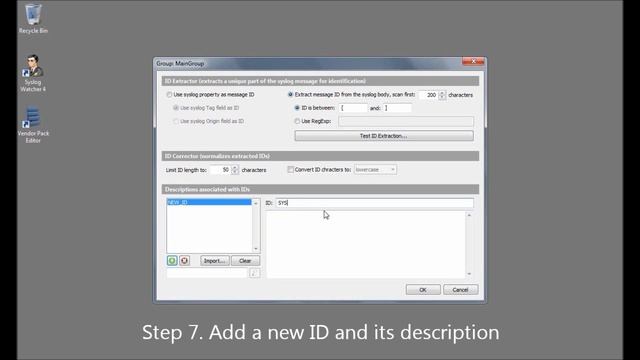Click the Use RegExp text field
This screenshot has width=640, height=360.
pyautogui.click(x=406, y=121)
